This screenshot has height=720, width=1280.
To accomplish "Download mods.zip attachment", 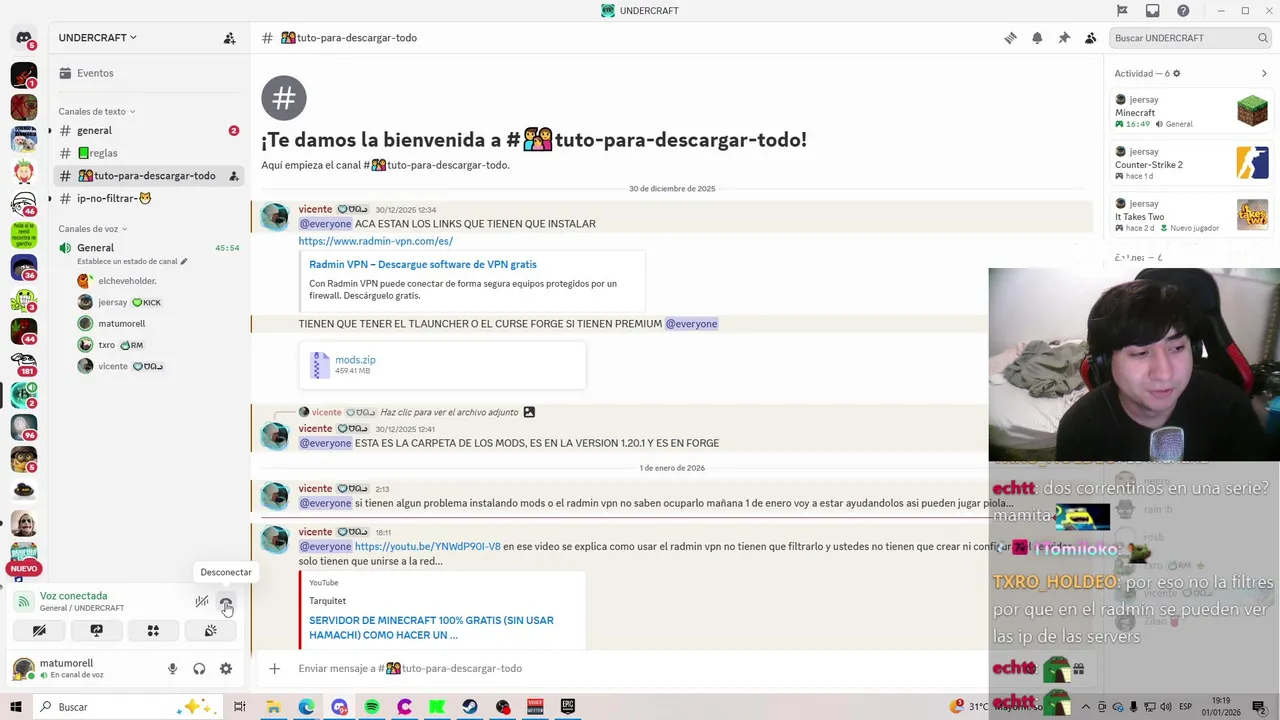I will tap(355, 360).
